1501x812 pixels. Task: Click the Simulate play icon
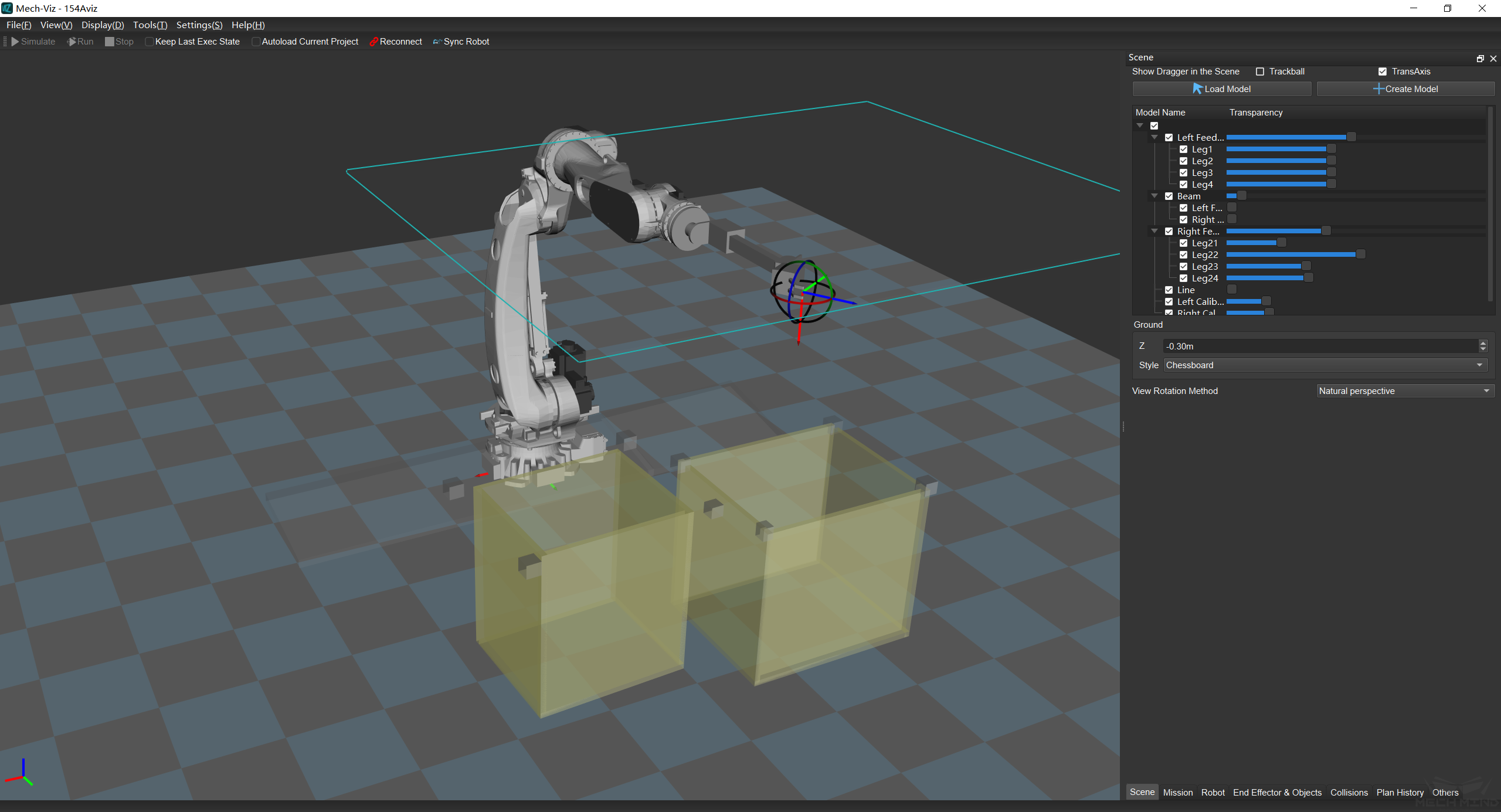coord(15,42)
